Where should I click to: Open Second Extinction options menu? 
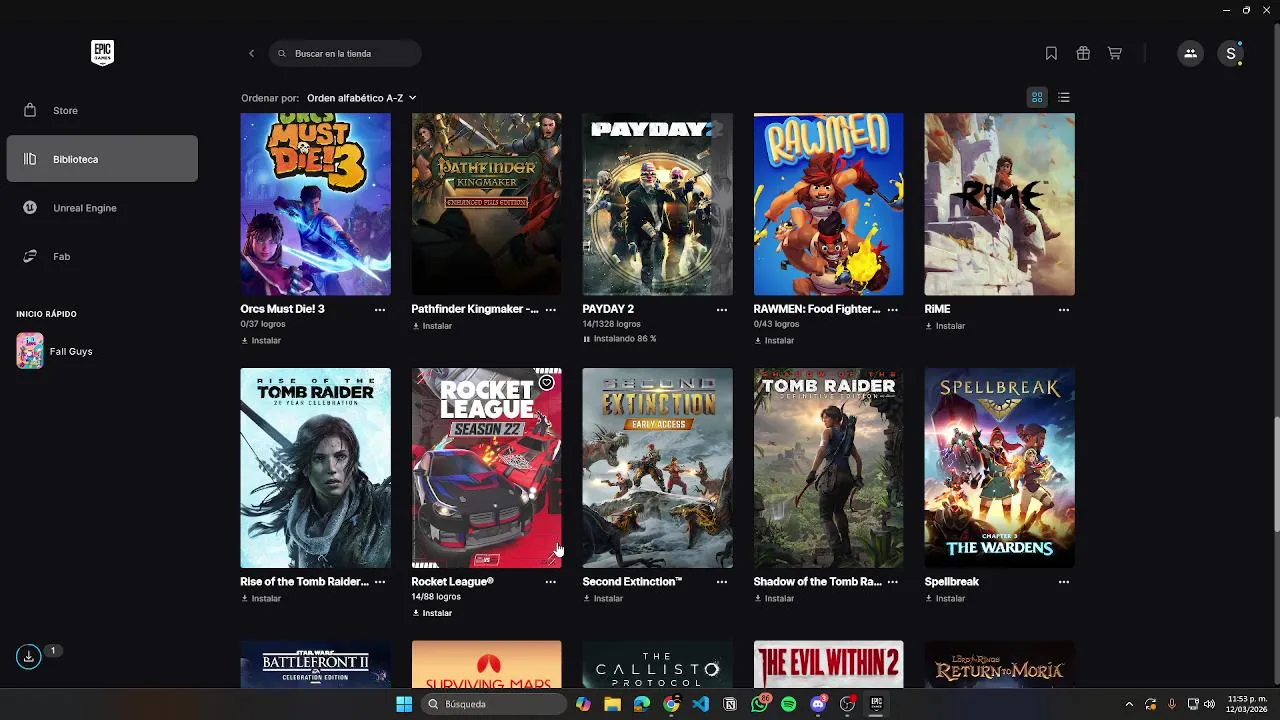[722, 582]
